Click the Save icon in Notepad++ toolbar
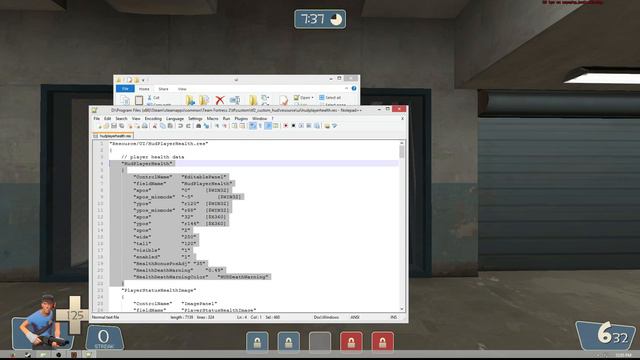The width and height of the screenshot is (640, 360). [114, 126]
